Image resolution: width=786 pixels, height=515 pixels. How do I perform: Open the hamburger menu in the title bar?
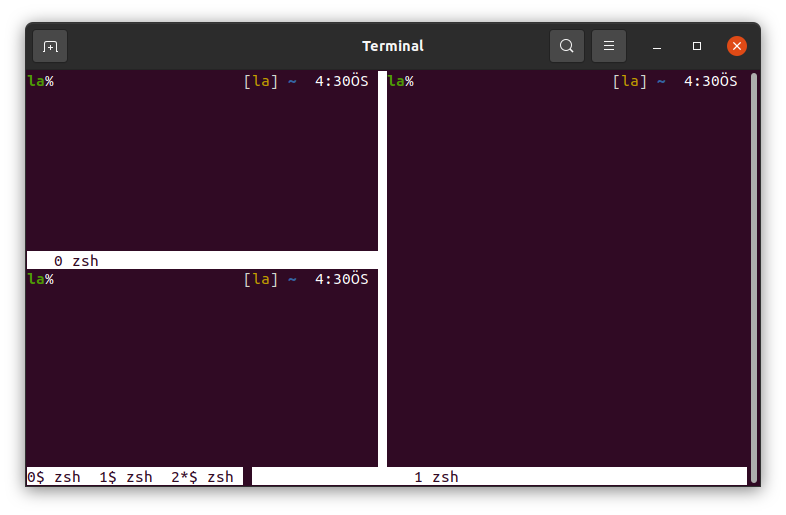point(609,46)
